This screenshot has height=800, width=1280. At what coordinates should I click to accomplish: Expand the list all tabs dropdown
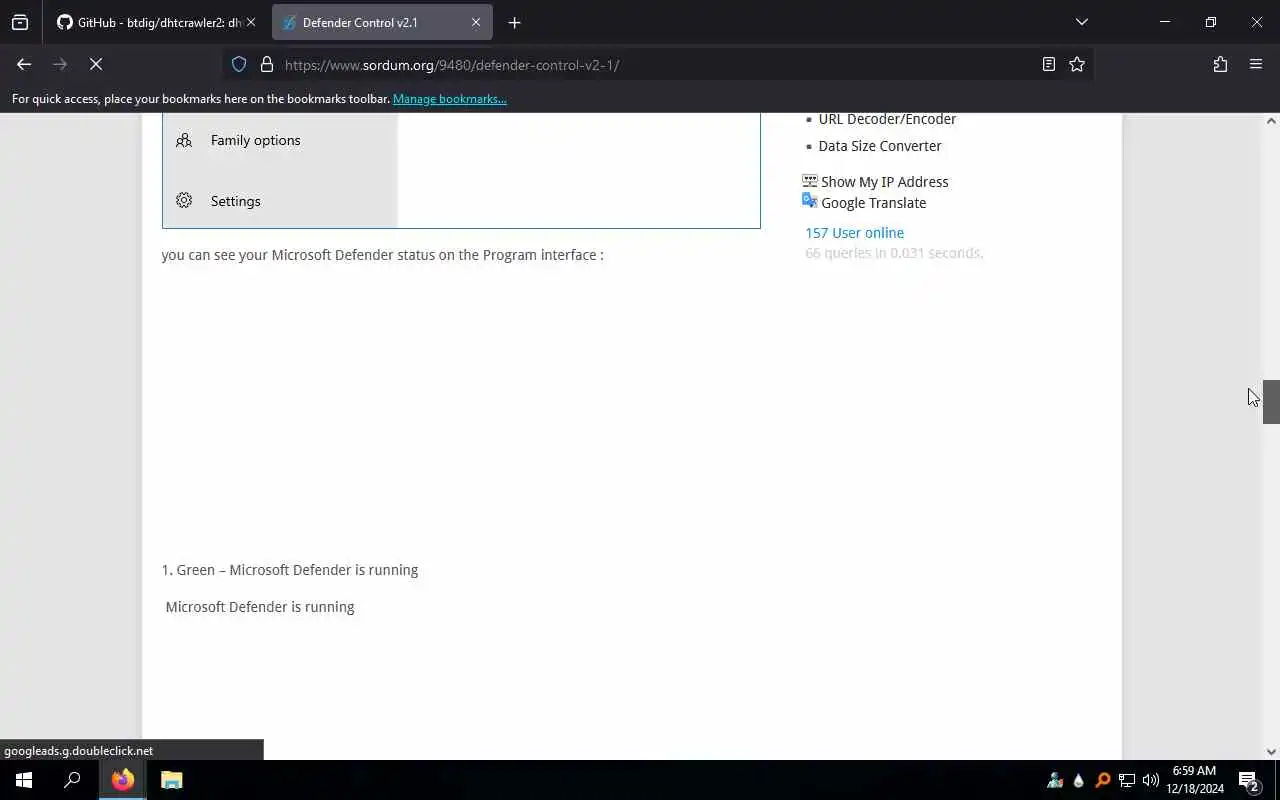coord(1081,22)
